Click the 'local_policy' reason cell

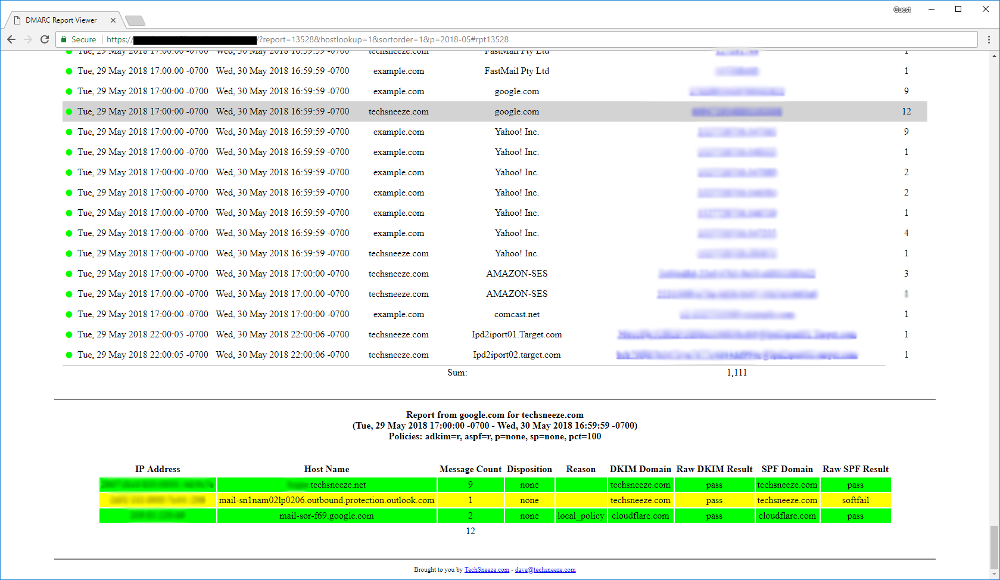click(x=581, y=516)
